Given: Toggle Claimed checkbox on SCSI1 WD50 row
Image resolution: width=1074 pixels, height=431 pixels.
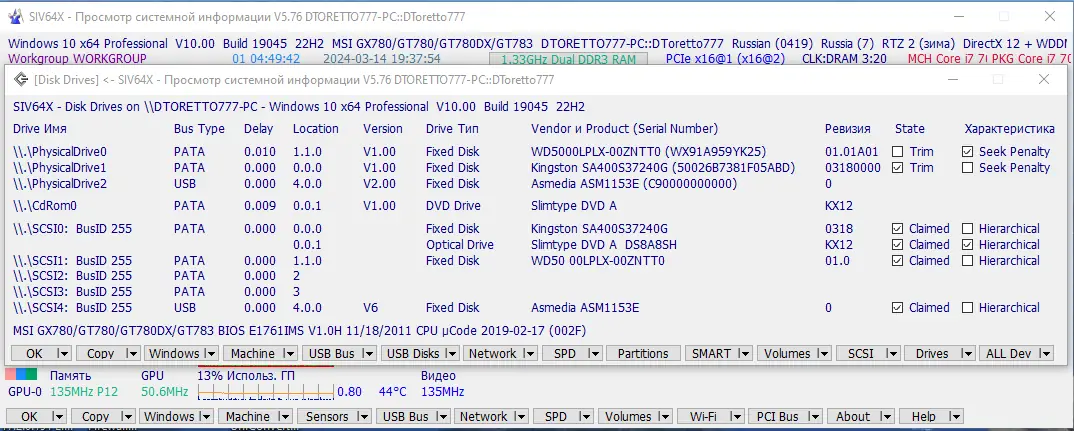Looking at the screenshot, I should pyautogui.click(x=898, y=260).
